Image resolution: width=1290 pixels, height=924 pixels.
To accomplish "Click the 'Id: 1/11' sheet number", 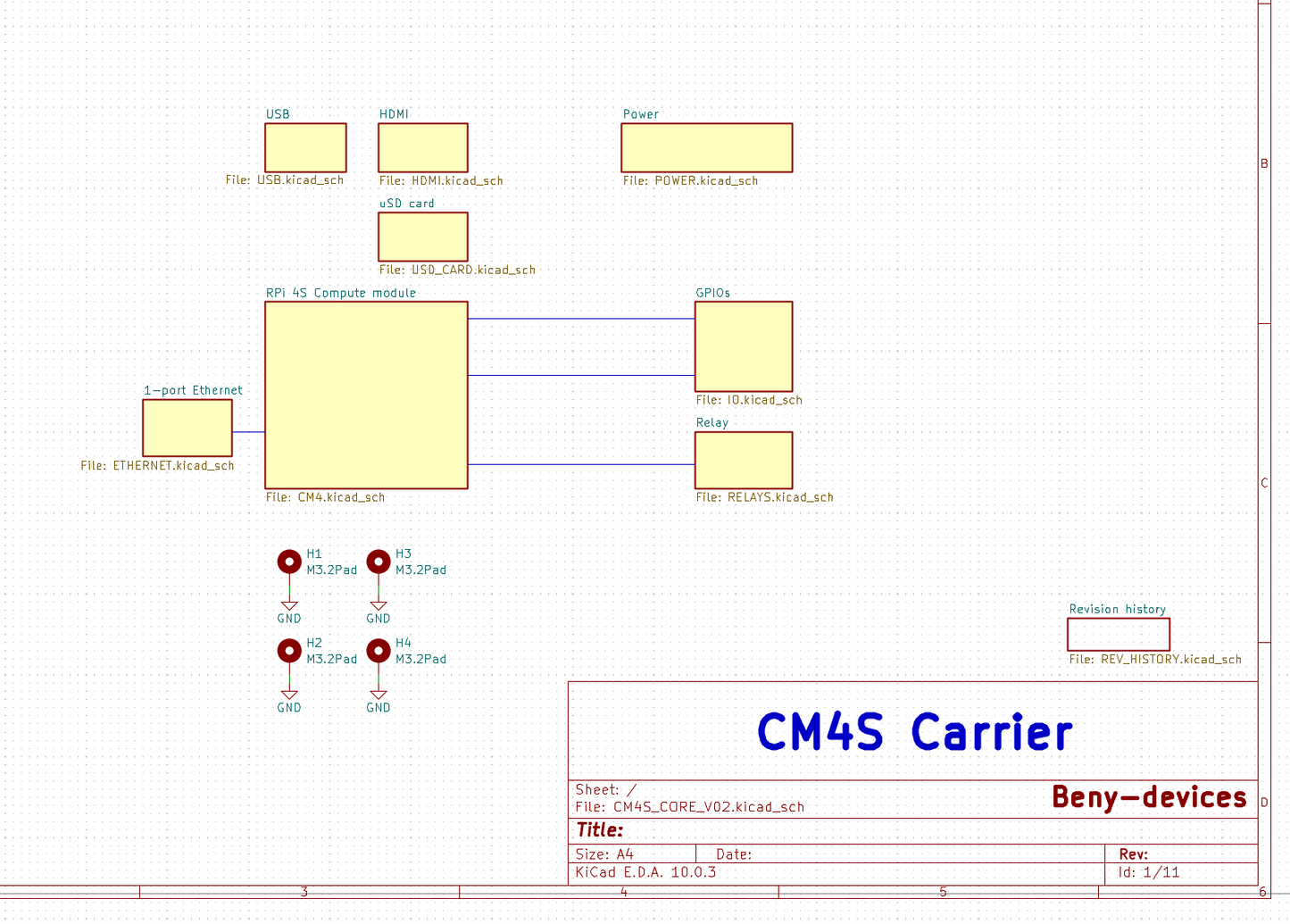I will (x=1149, y=872).
